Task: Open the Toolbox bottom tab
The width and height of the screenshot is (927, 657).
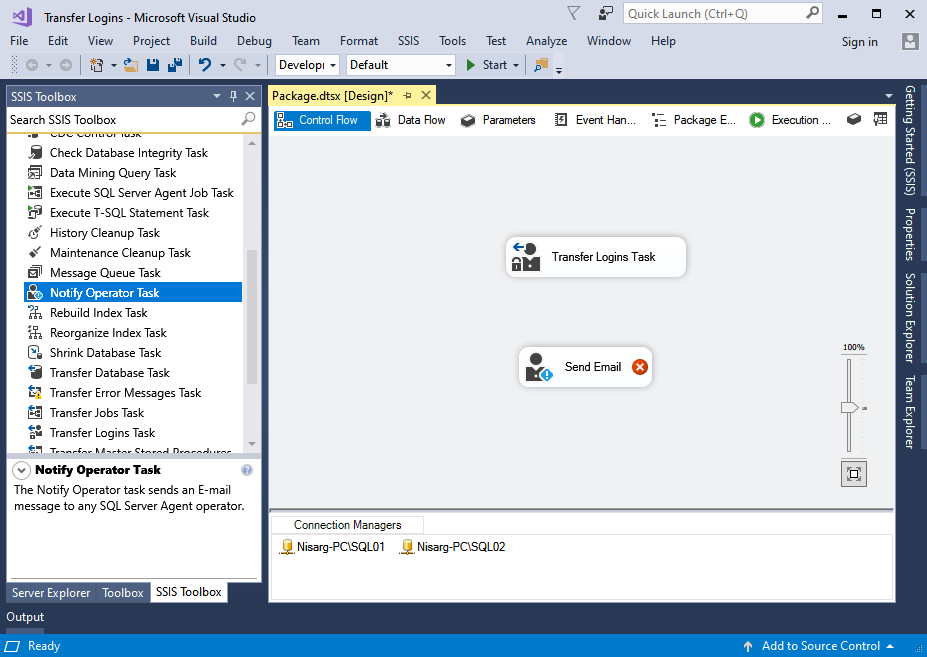Action: [123, 593]
